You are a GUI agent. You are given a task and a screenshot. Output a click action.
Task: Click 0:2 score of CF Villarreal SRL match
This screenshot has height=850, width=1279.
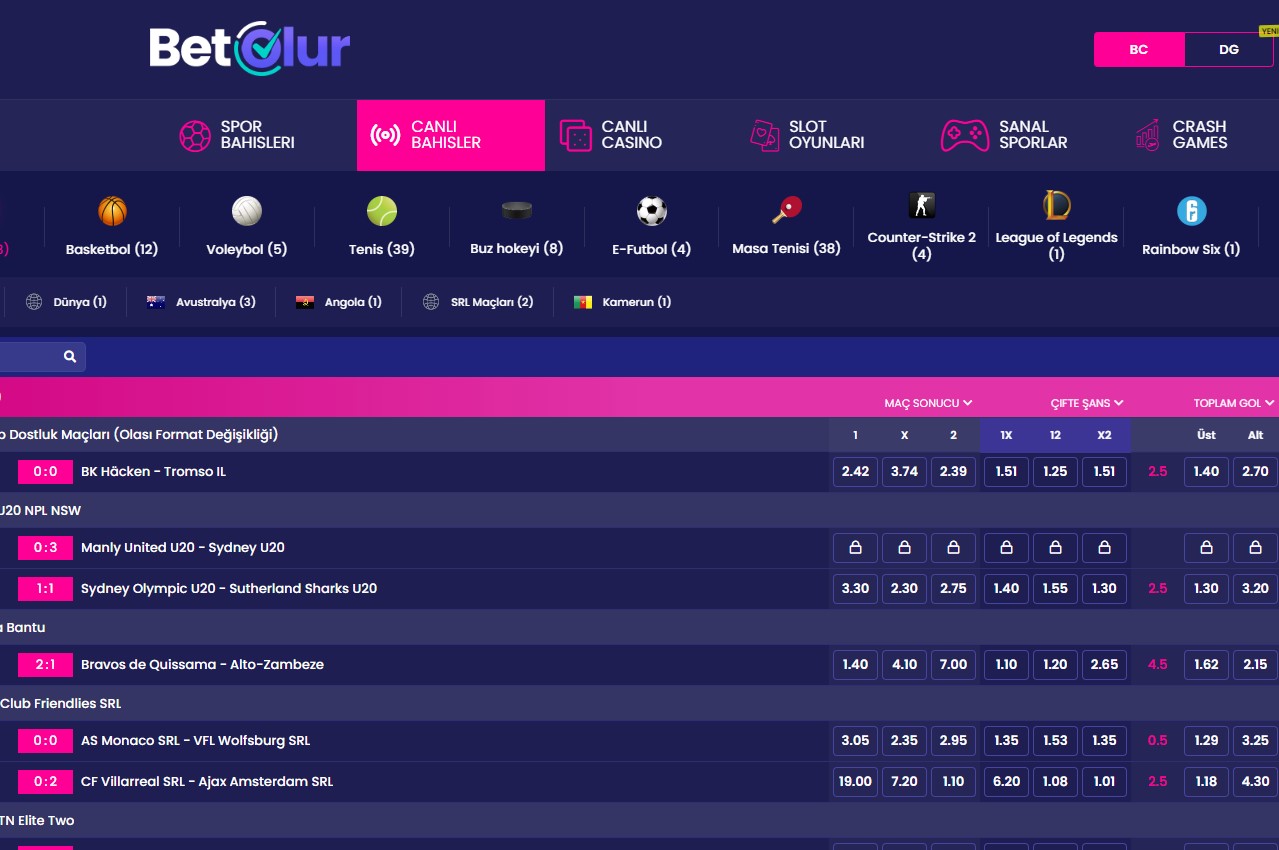point(45,782)
